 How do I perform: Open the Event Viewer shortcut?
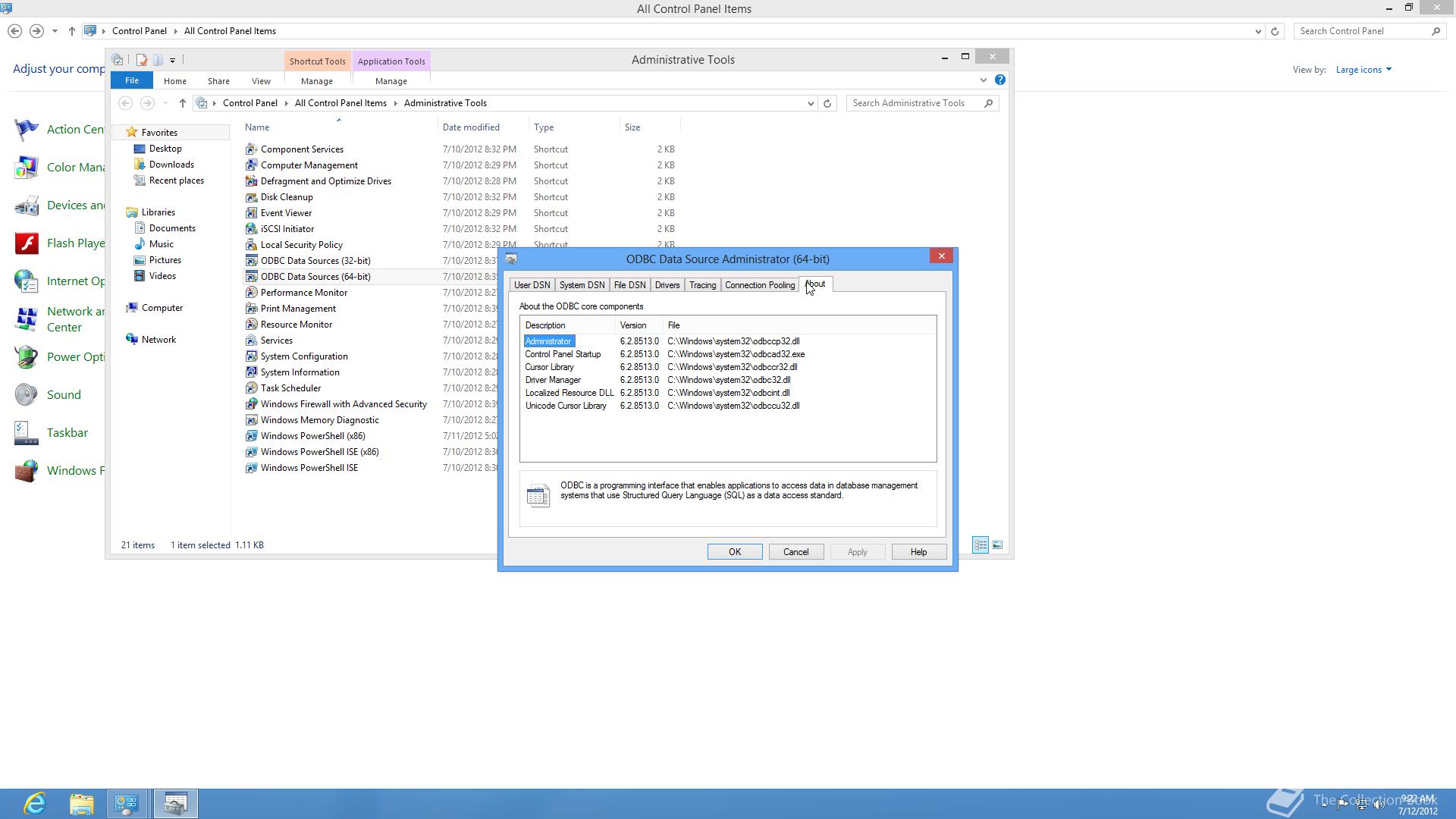(x=286, y=213)
